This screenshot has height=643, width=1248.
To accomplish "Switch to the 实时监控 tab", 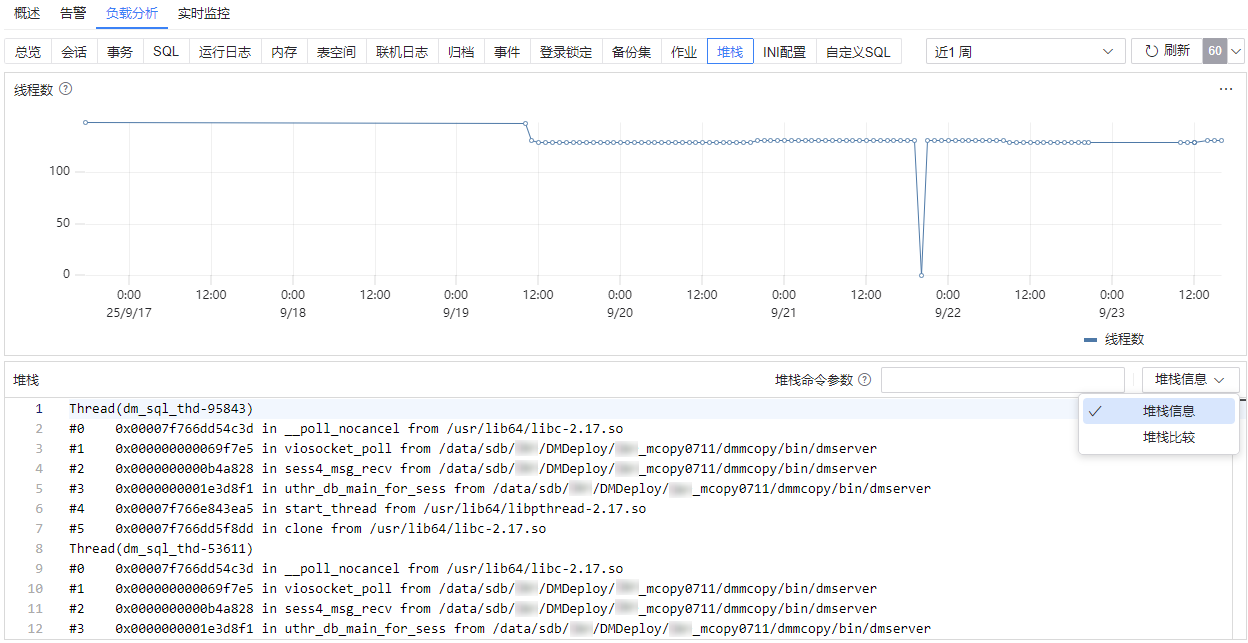I will click(203, 14).
